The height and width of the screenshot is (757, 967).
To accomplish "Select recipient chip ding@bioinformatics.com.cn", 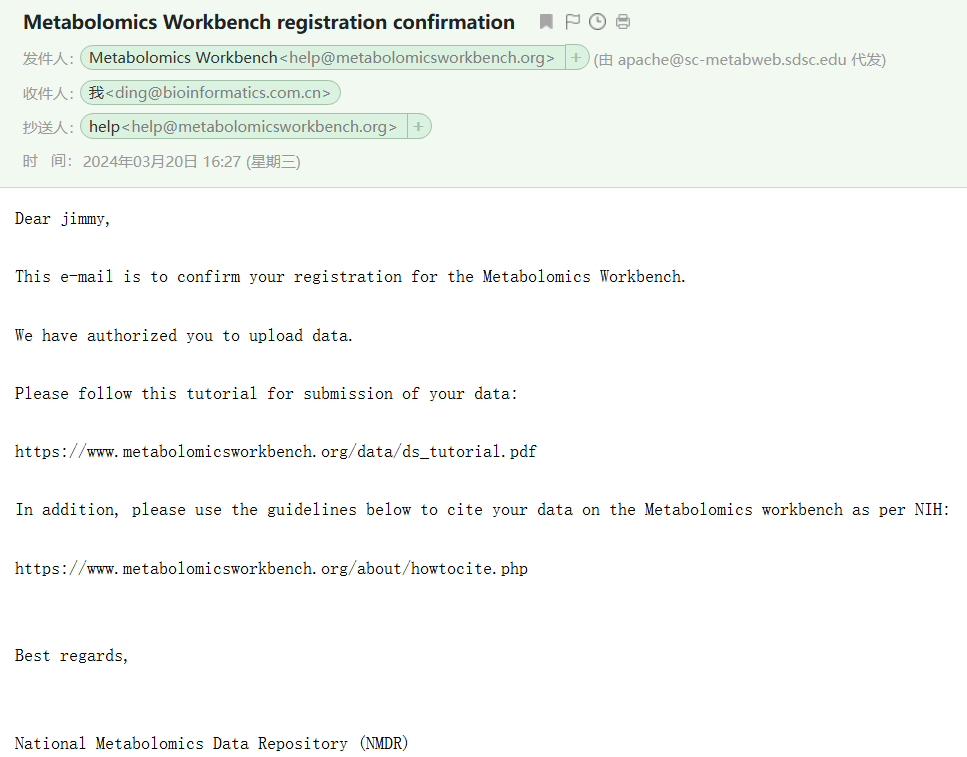I will click(210, 93).
